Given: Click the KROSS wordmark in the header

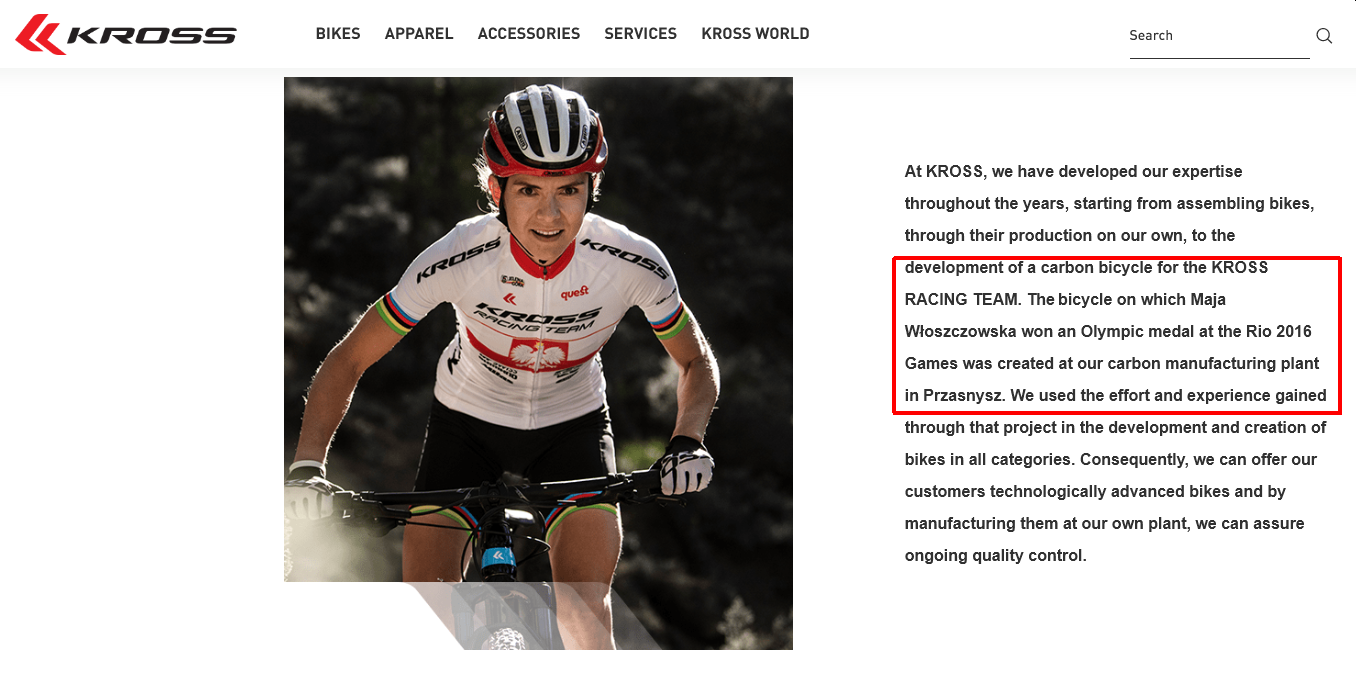Looking at the screenshot, I should tap(151, 35).
